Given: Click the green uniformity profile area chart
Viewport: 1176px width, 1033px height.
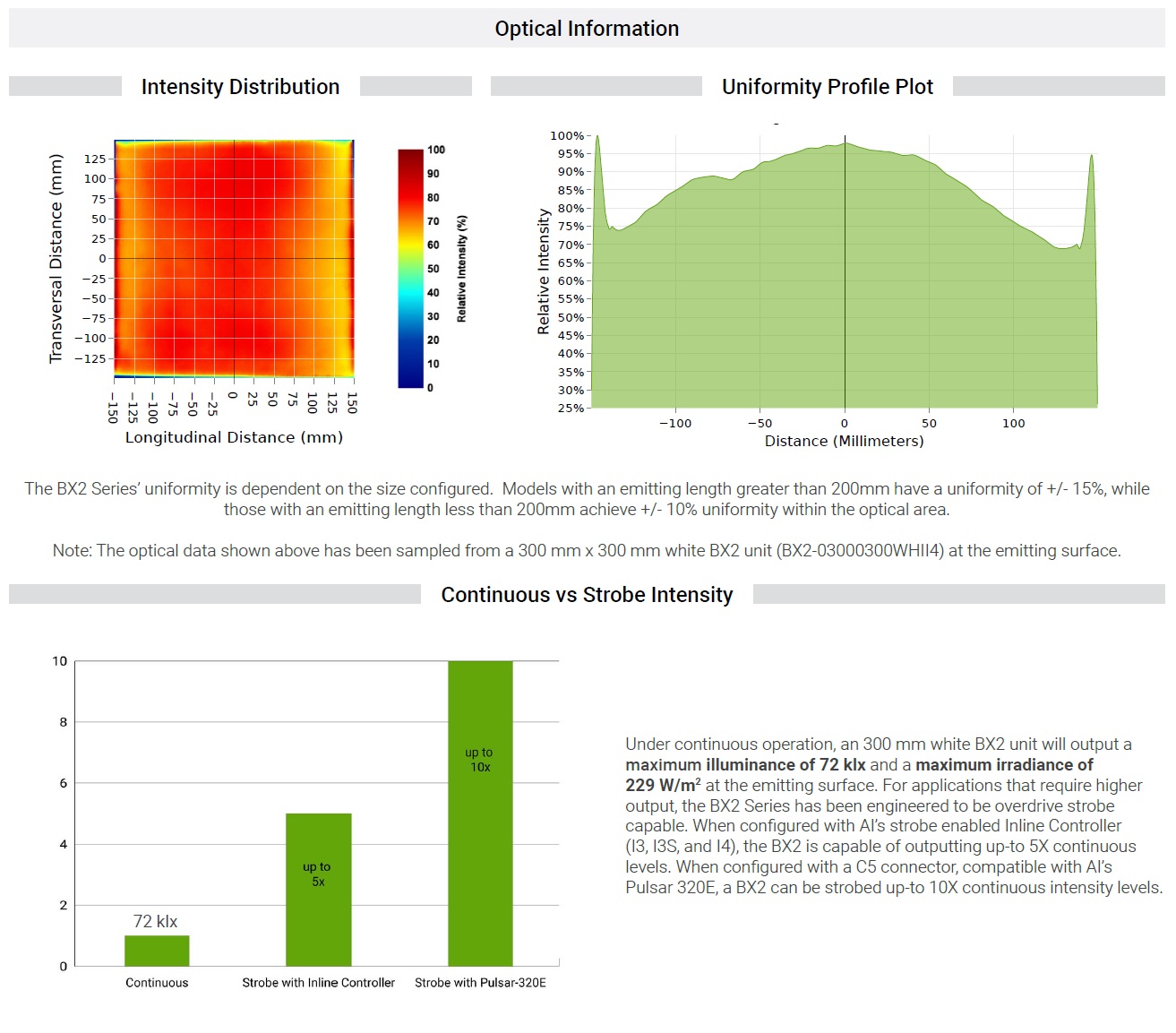Looking at the screenshot, I should (x=845, y=271).
